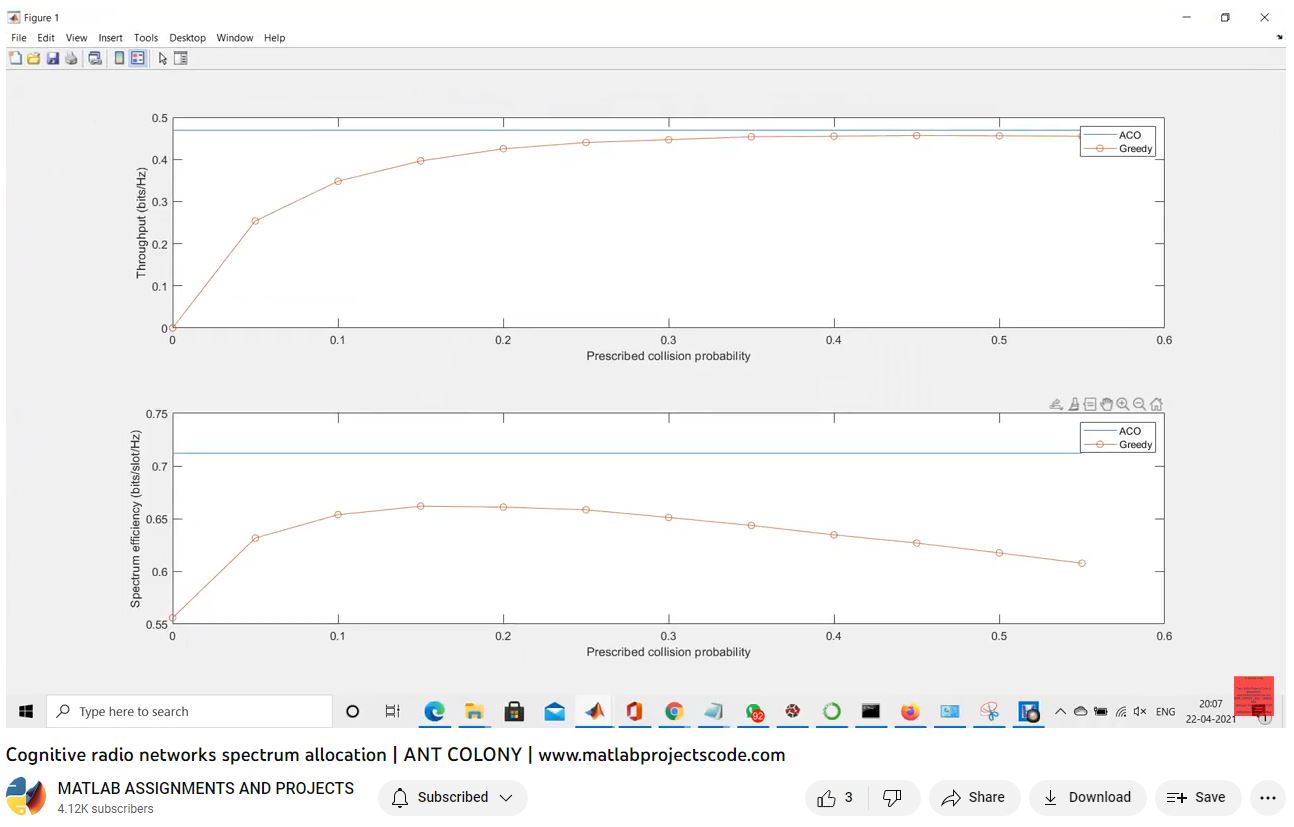1294x827 pixels.
Task: Open the three-dot more actions menu
Action: pyautogui.click(x=1267, y=797)
